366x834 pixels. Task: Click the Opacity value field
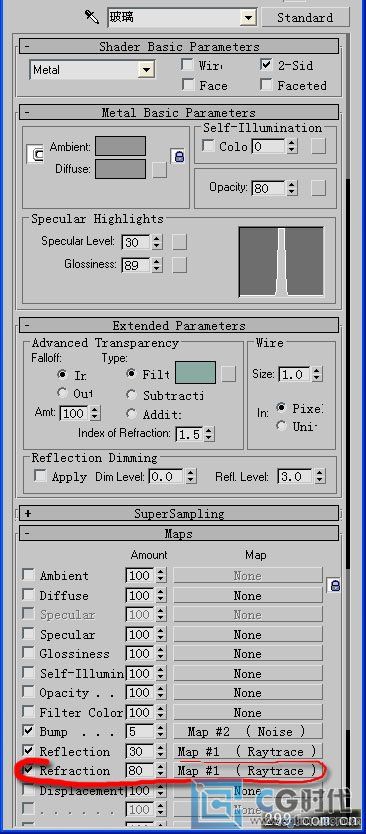coord(269,188)
